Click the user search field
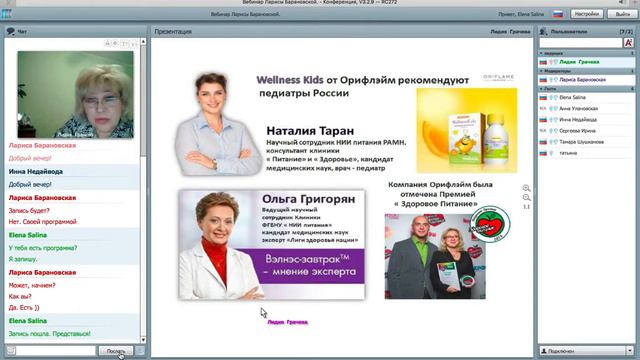 [x=581, y=42]
